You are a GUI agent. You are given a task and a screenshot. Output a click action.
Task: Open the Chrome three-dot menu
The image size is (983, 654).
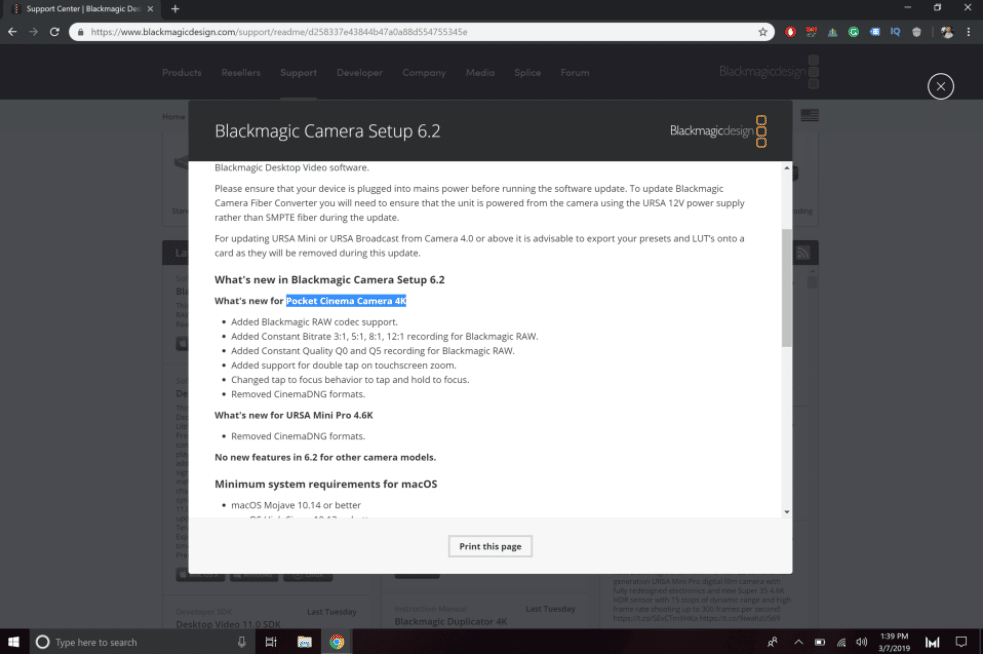(x=968, y=32)
